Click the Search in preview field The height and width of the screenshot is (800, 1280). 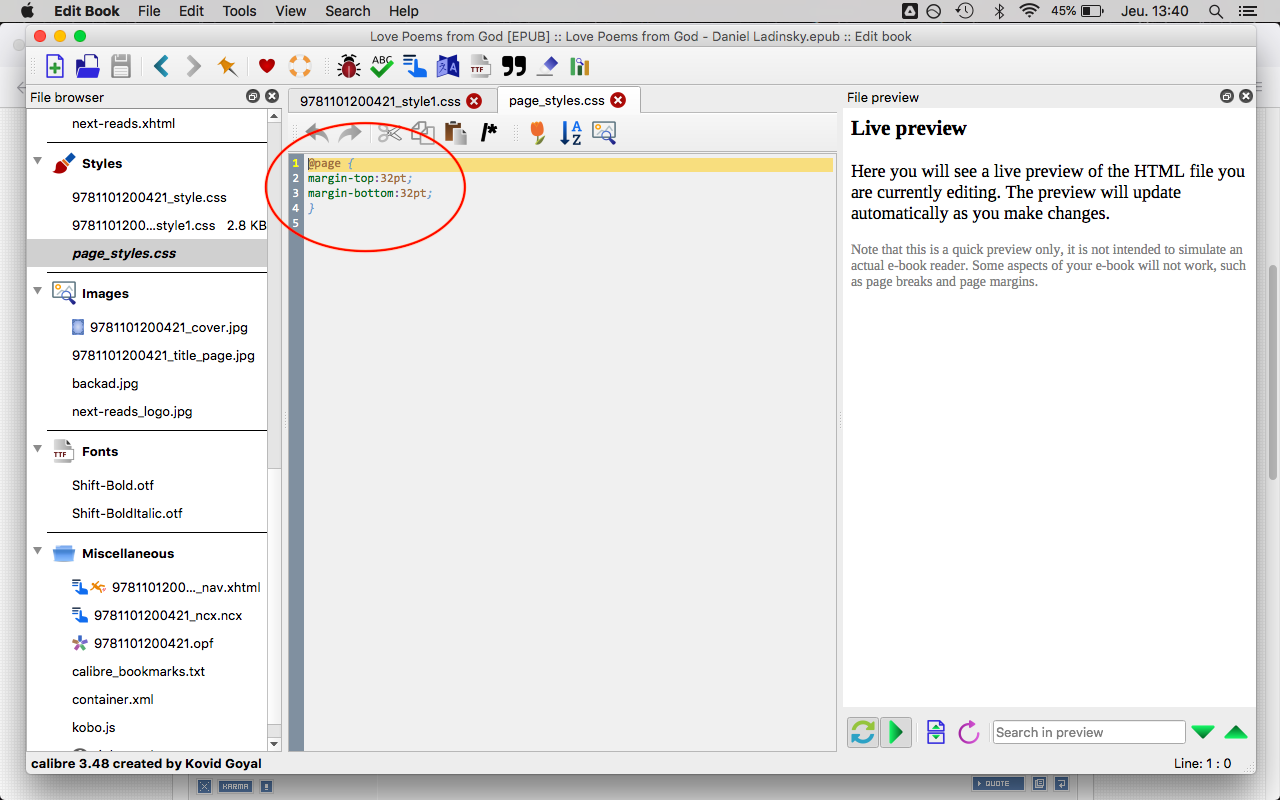click(x=1089, y=732)
